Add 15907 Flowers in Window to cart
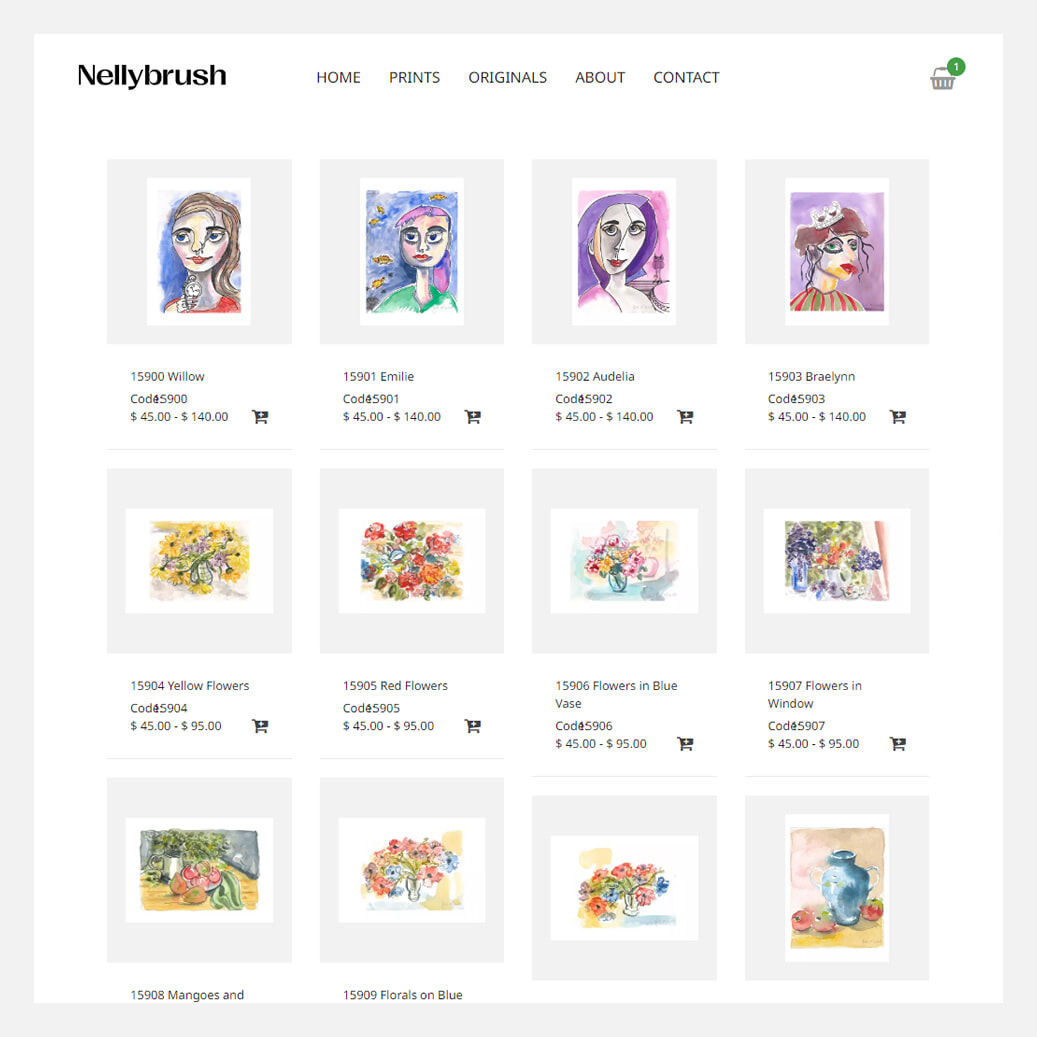The width and height of the screenshot is (1037, 1037). (x=898, y=744)
